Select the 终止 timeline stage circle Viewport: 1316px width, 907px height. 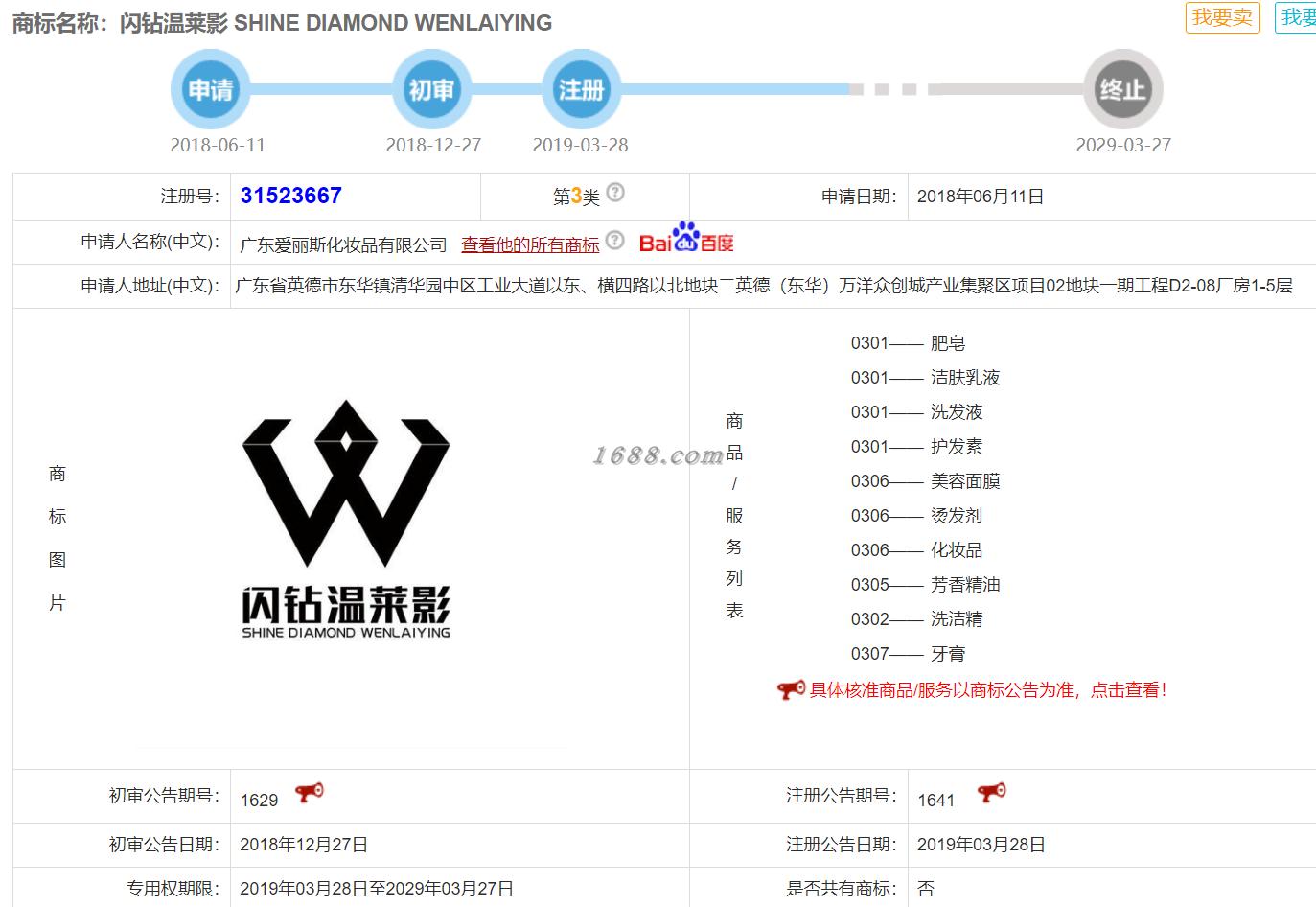[x=1122, y=89]
